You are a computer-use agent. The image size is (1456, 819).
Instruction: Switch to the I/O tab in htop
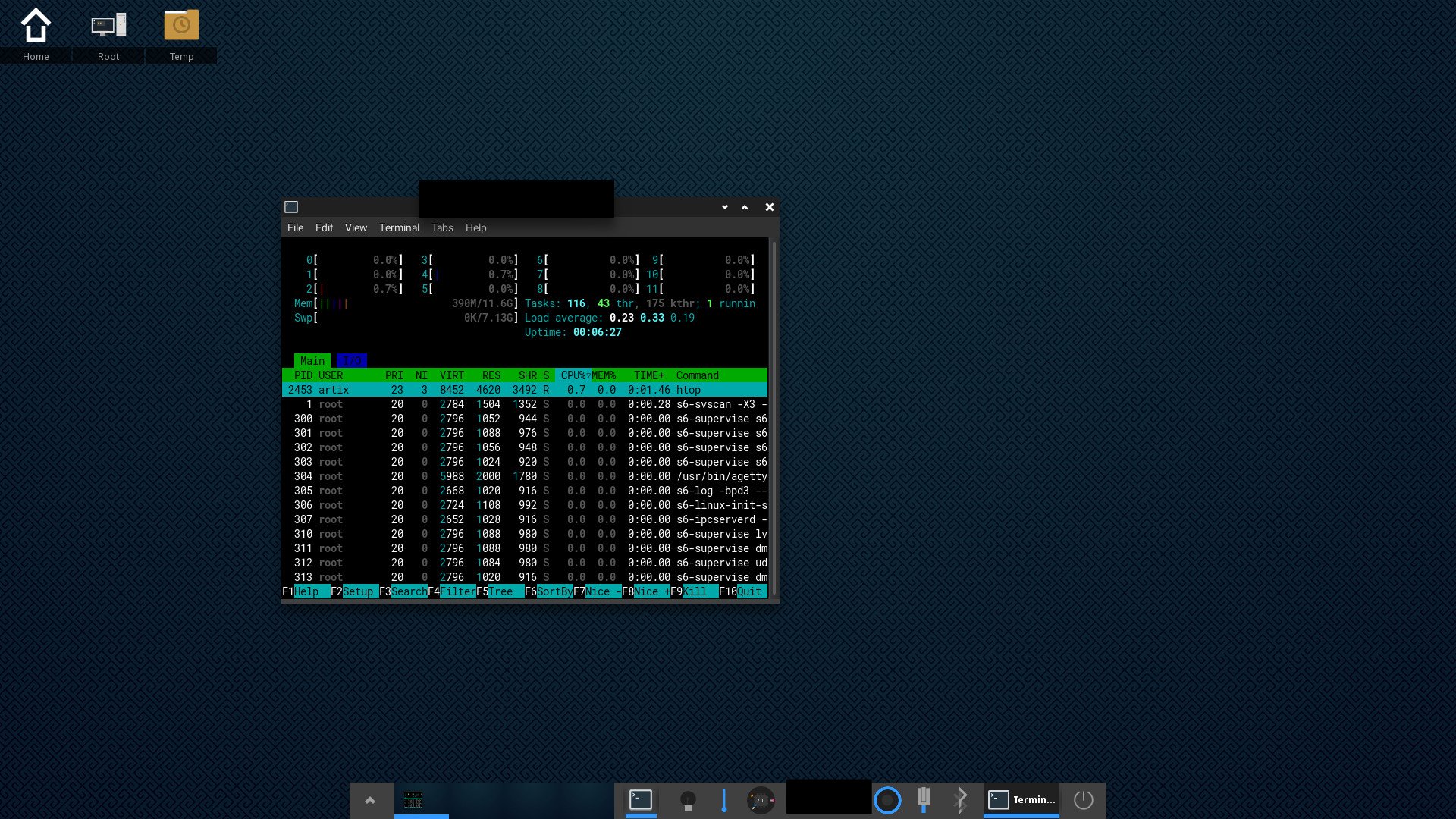tap(351, 361)
